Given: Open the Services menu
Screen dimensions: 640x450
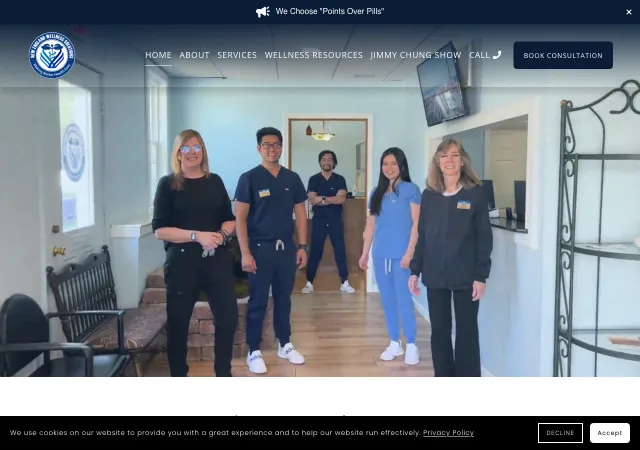Looking at the screenshot, I should [237, 55].
